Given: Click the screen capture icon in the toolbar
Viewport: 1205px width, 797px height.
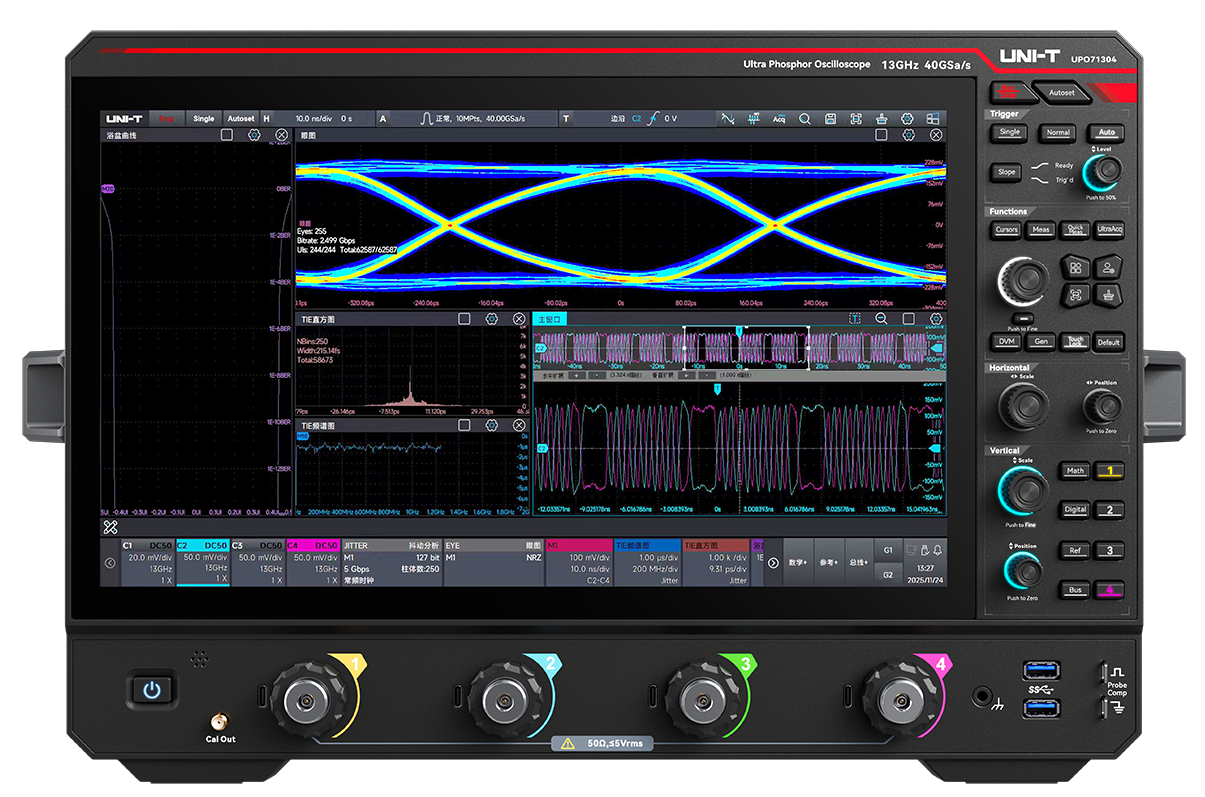Looking at the screenshot, I should point(856,119).
